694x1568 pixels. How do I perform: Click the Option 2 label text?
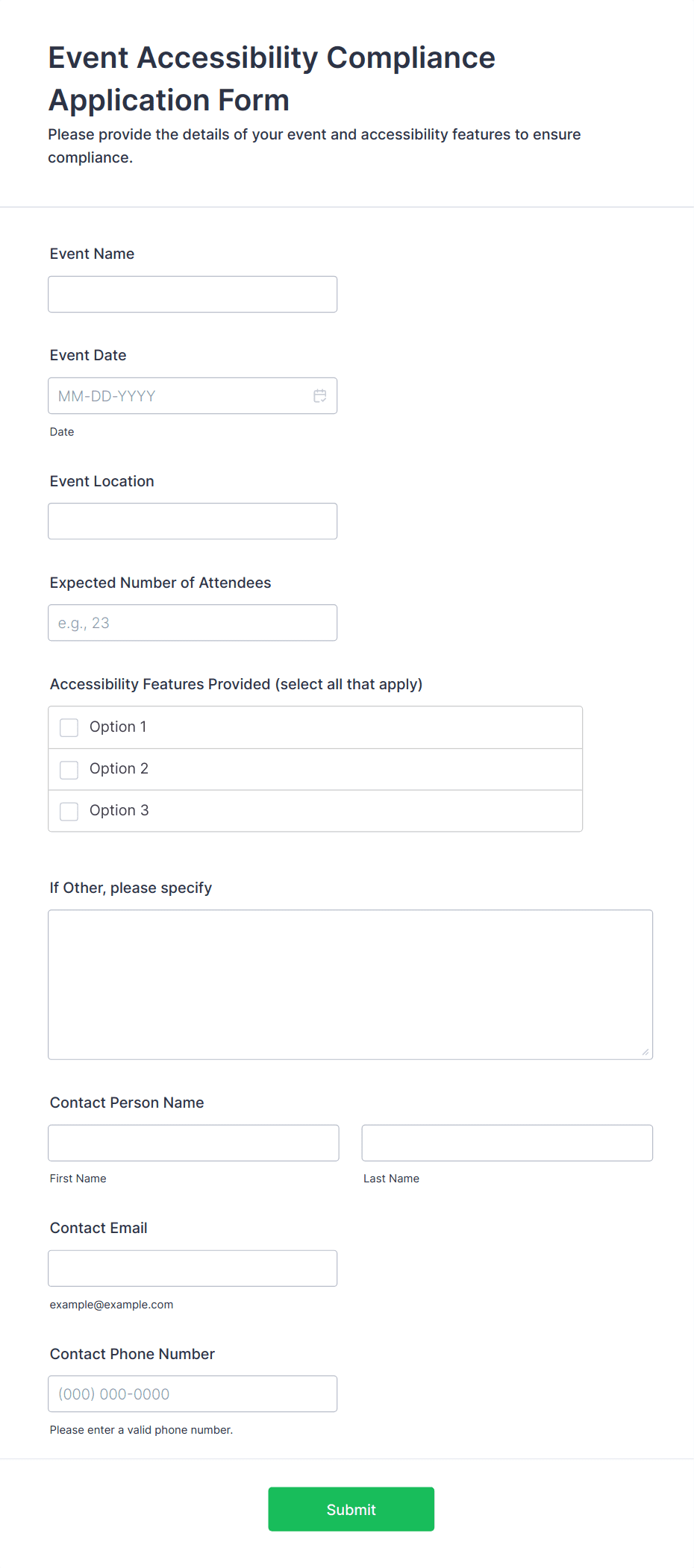[x=119, y=769]
